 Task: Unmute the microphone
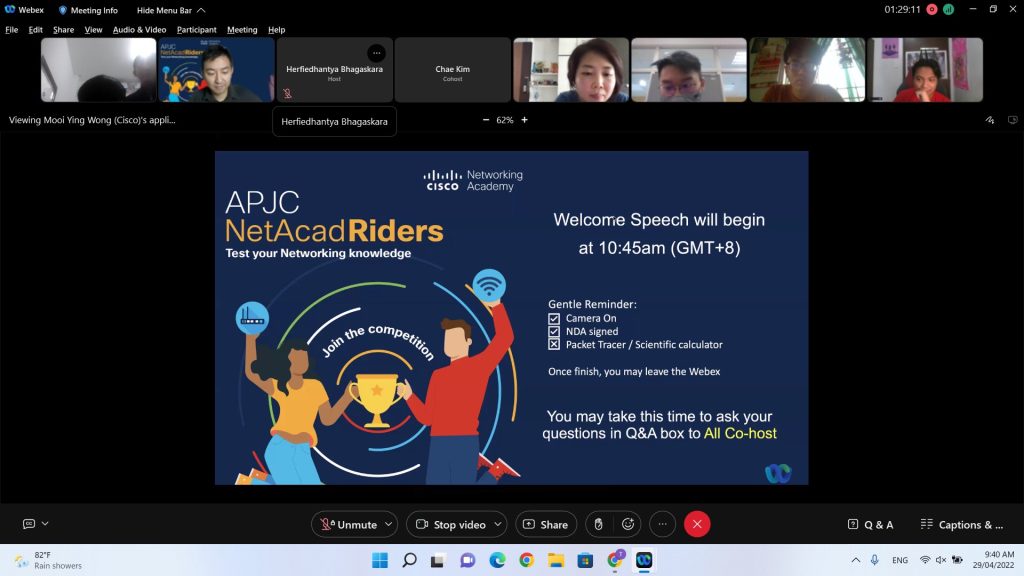coord(348,524)
